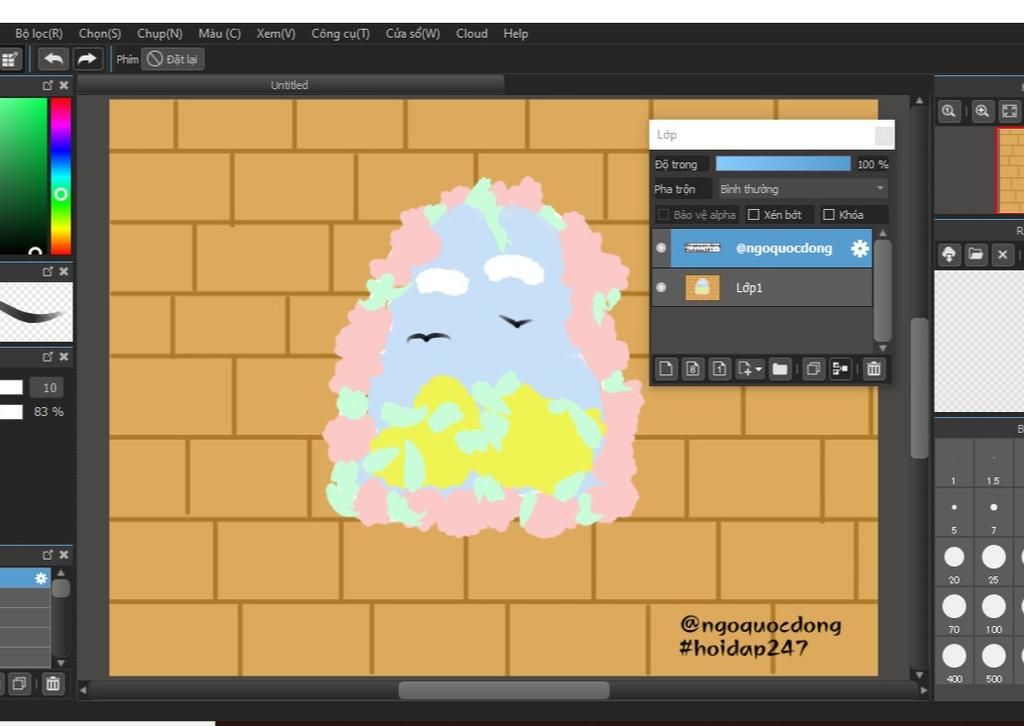This screenshot has width=1024, height=726.
Task: Click the Đặt lại reset button
Action: (172, 59)
